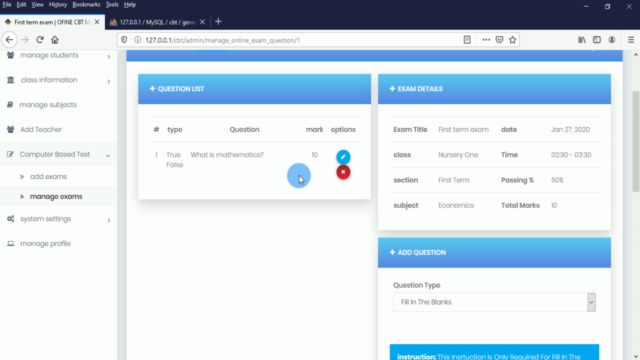640x360 pixels.
Task: Open the manage profile link
Action: pos(45,244)
